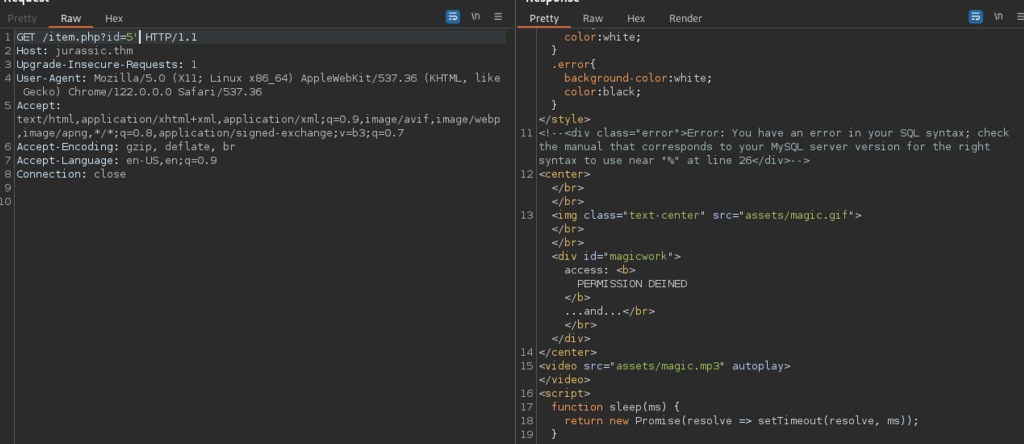Toggle \n non-printable characters in Response panel
The height and width of the screenshot is (444, 1024).
[x=999, y=17]
